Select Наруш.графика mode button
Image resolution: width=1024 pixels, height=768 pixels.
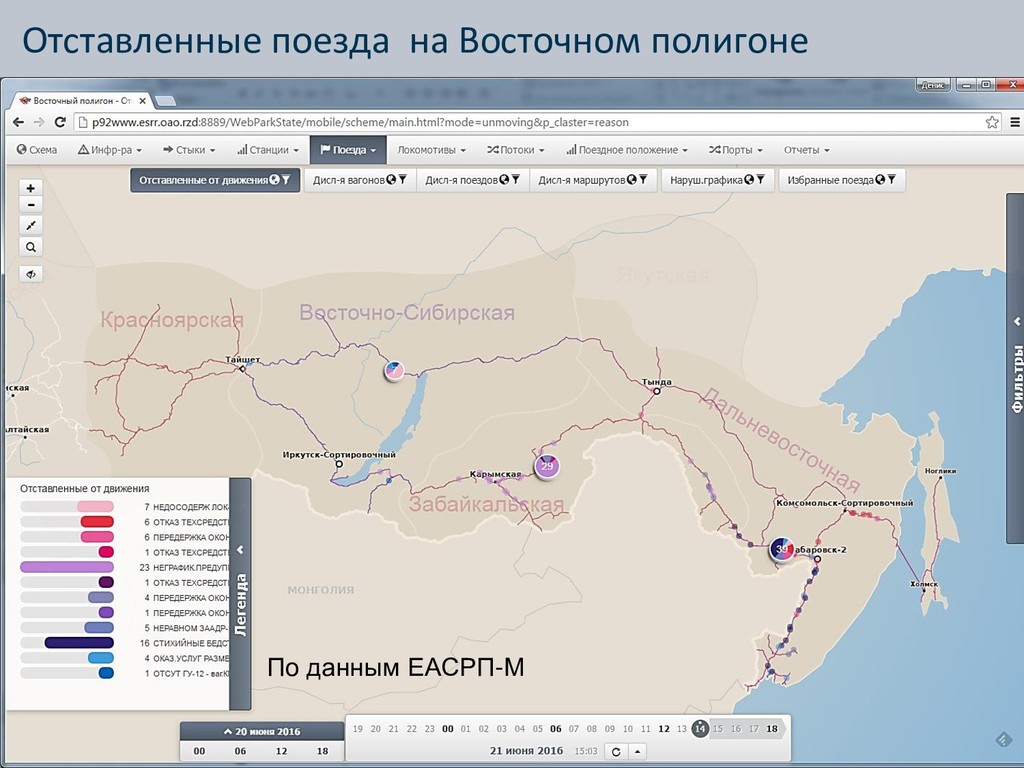point(717,180)
